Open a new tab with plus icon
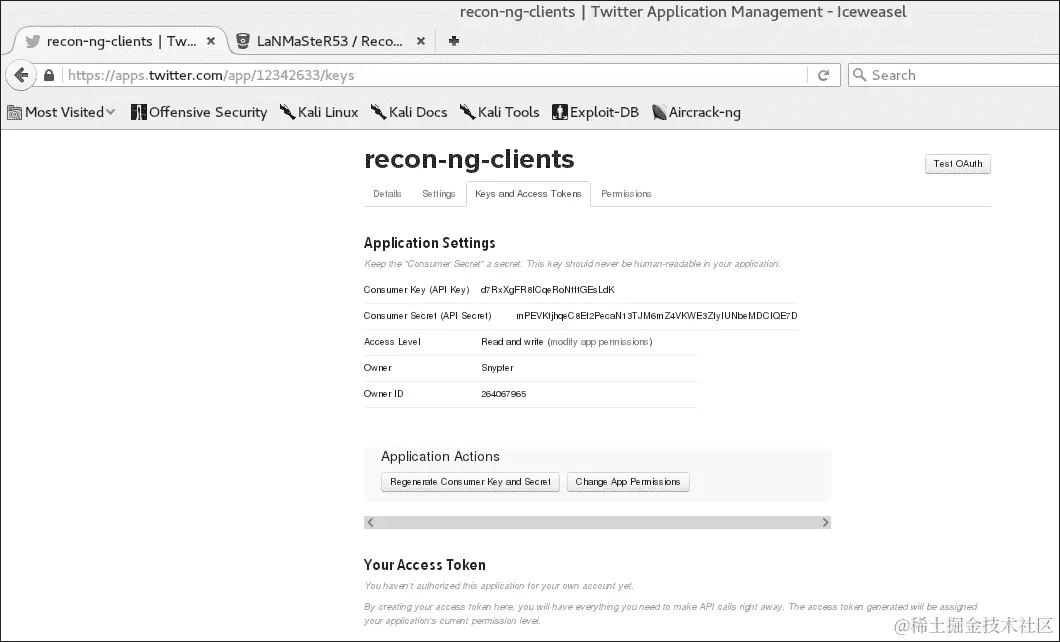 click(454, 41)
